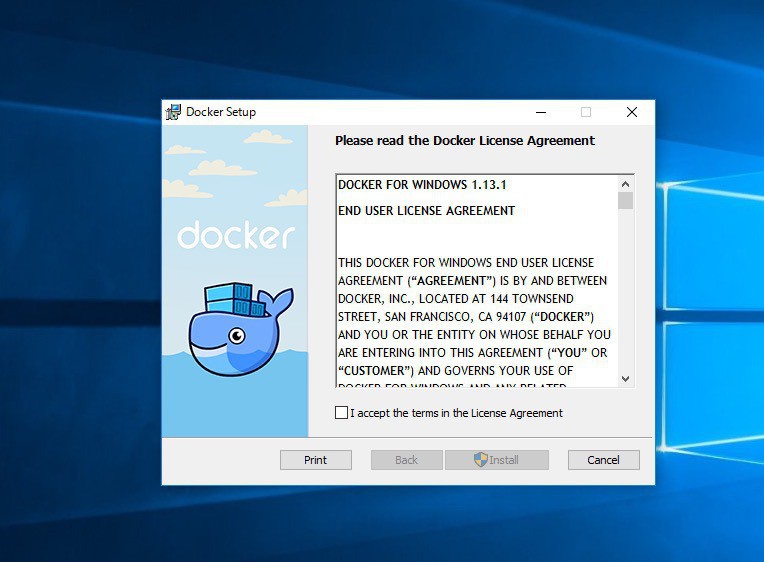Viewport: 764px width, 562px height.
Task: Click the Install button with shield icon
Action: point(497,460)
